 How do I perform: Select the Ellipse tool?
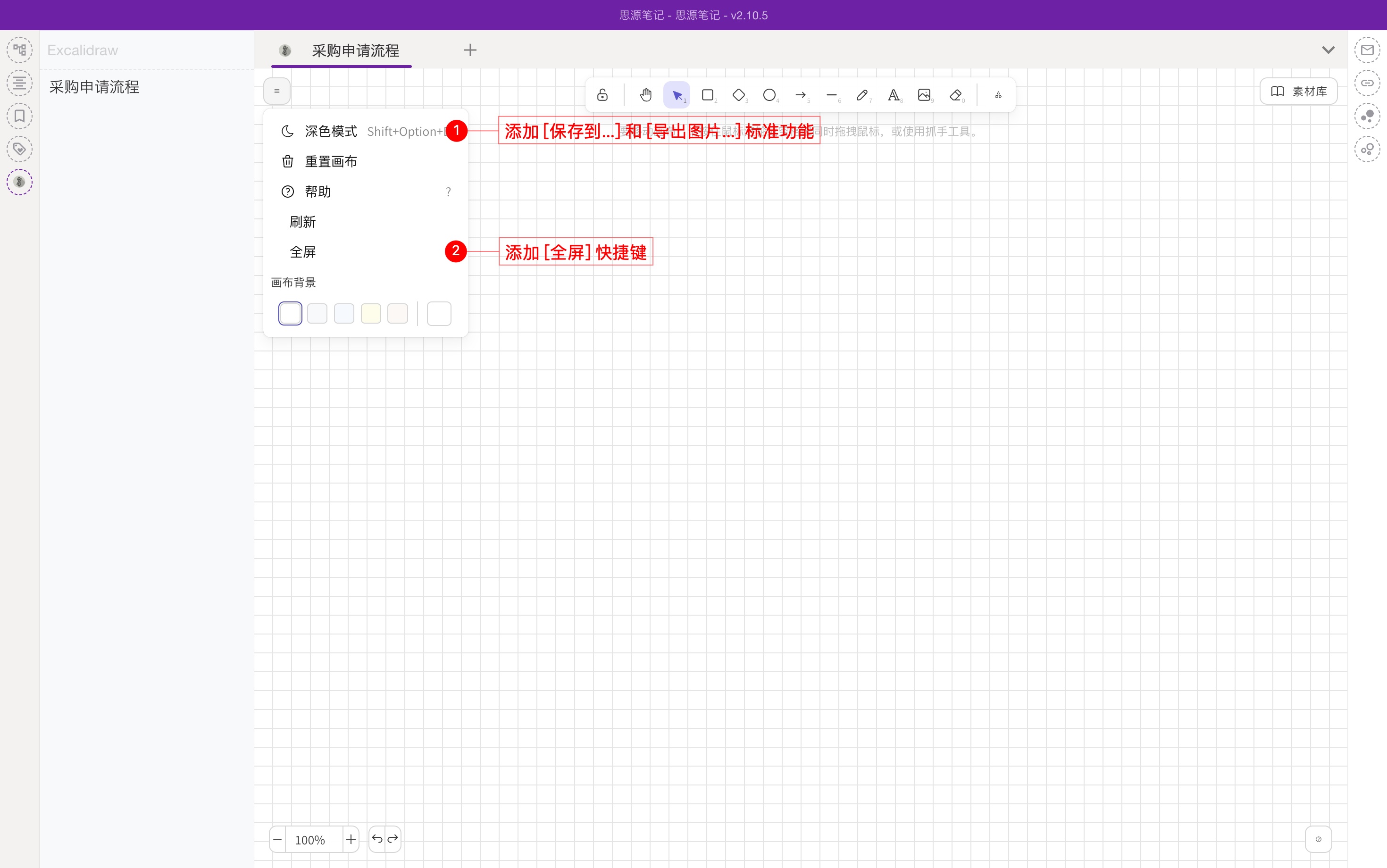pos(769,95)
